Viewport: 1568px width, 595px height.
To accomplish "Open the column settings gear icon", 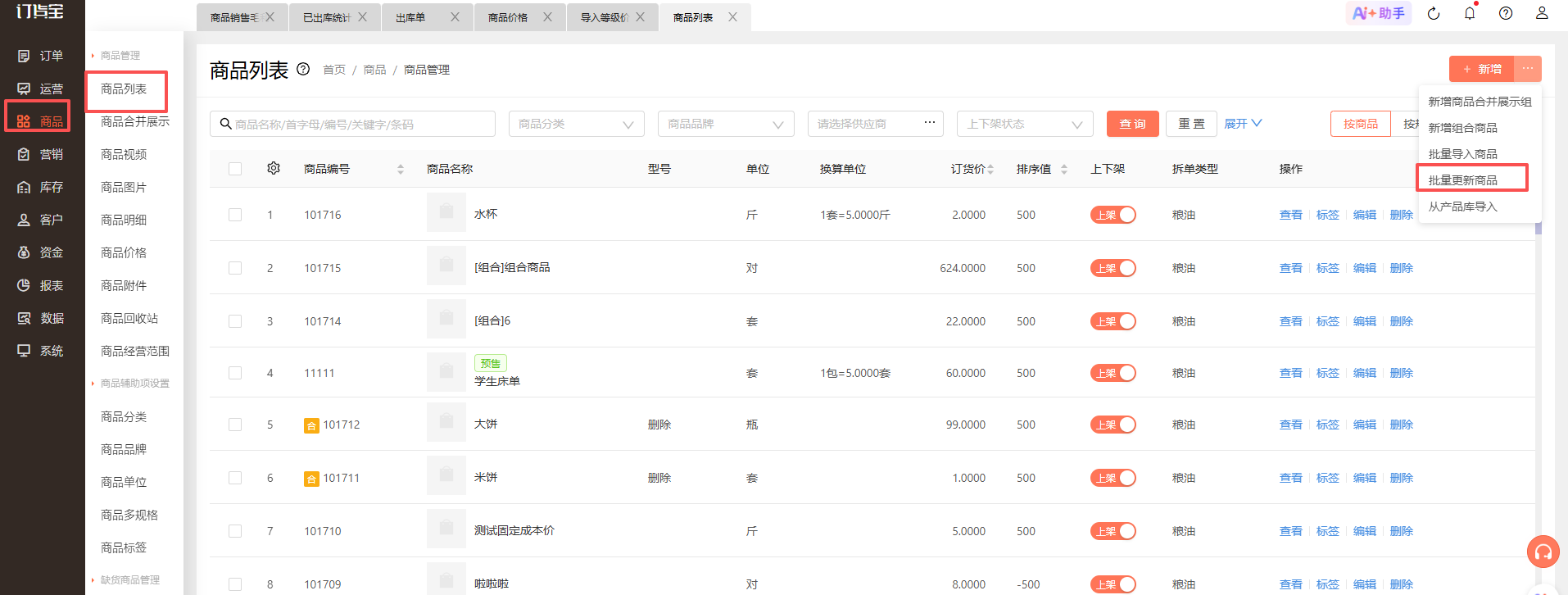I will pos(274,168).
